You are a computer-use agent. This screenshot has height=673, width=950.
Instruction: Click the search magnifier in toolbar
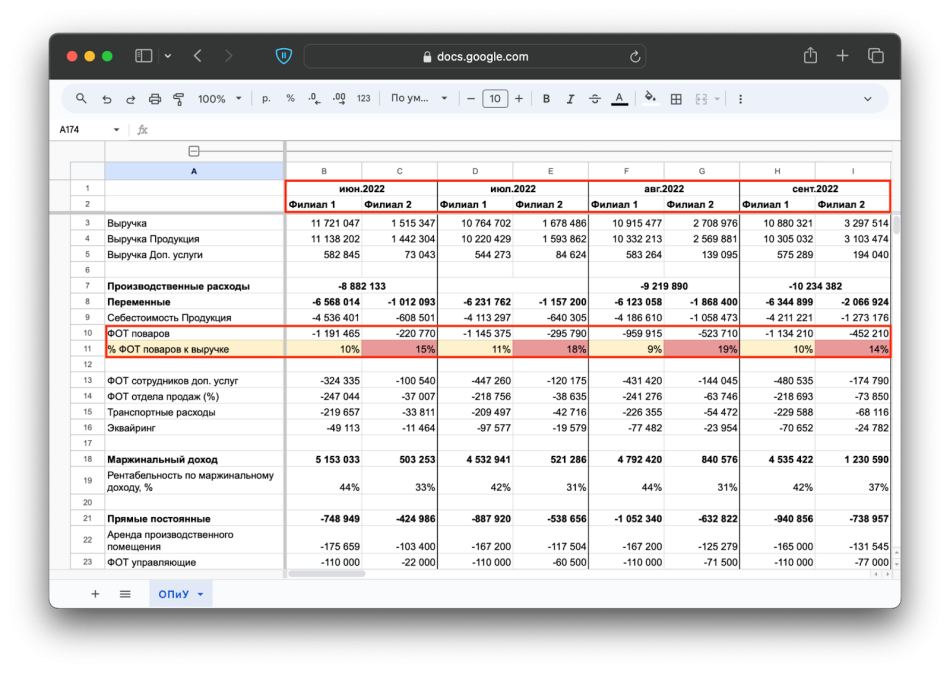(82, 99)
